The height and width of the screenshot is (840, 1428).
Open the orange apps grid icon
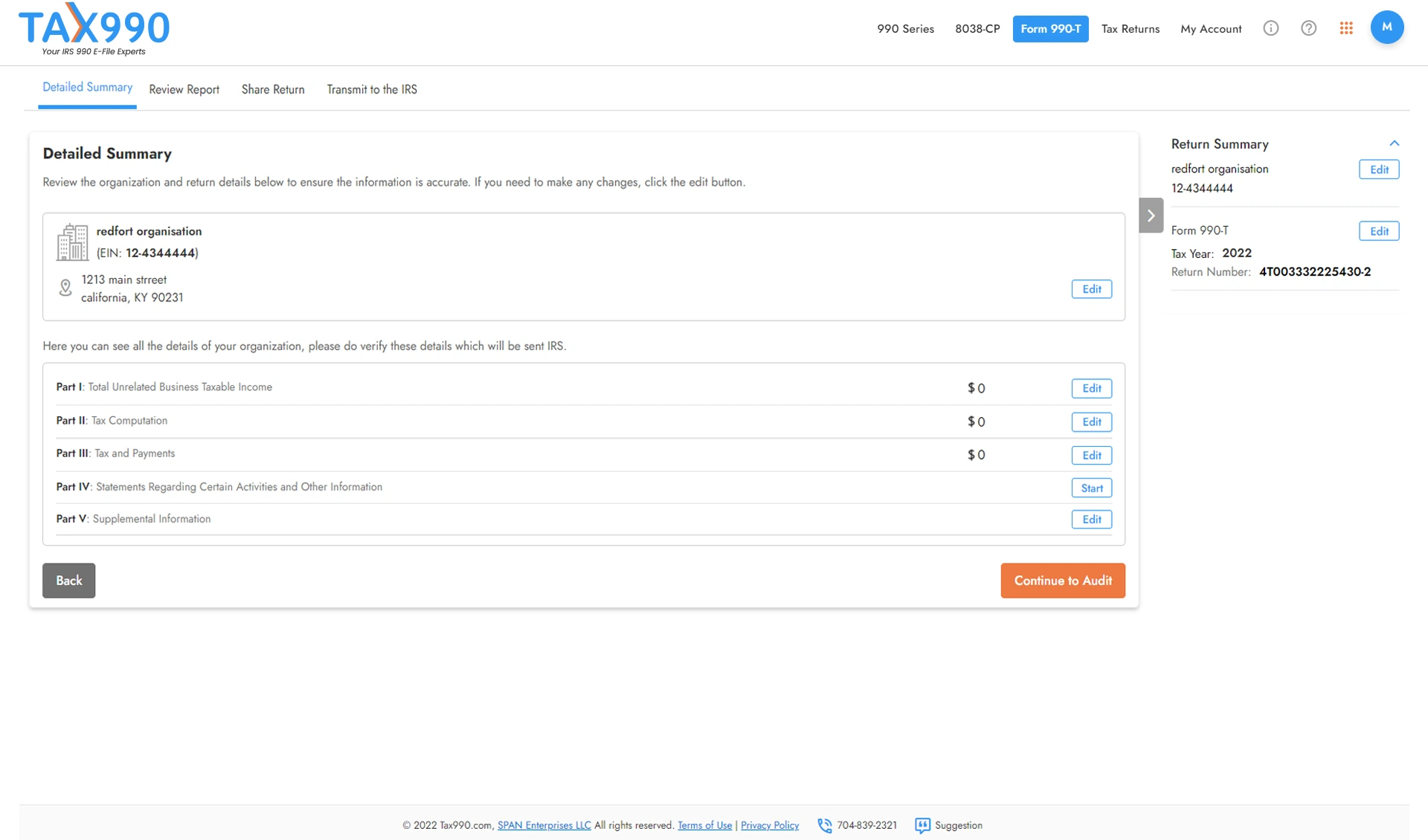pos(1346,28)
